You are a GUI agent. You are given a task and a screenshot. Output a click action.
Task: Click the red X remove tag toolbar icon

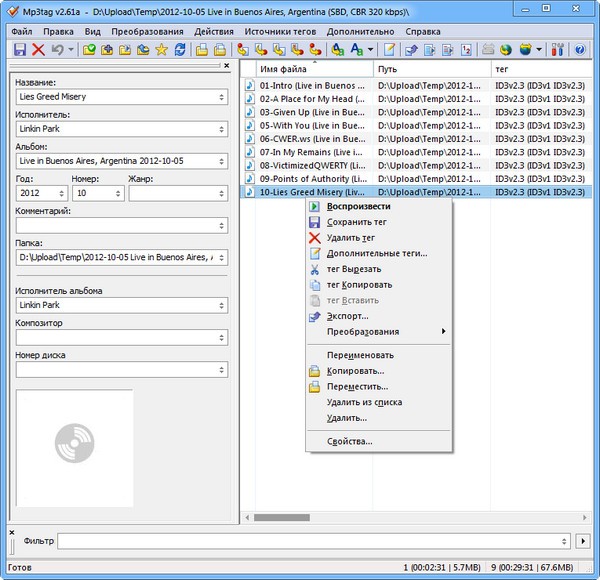click(39, 49)
